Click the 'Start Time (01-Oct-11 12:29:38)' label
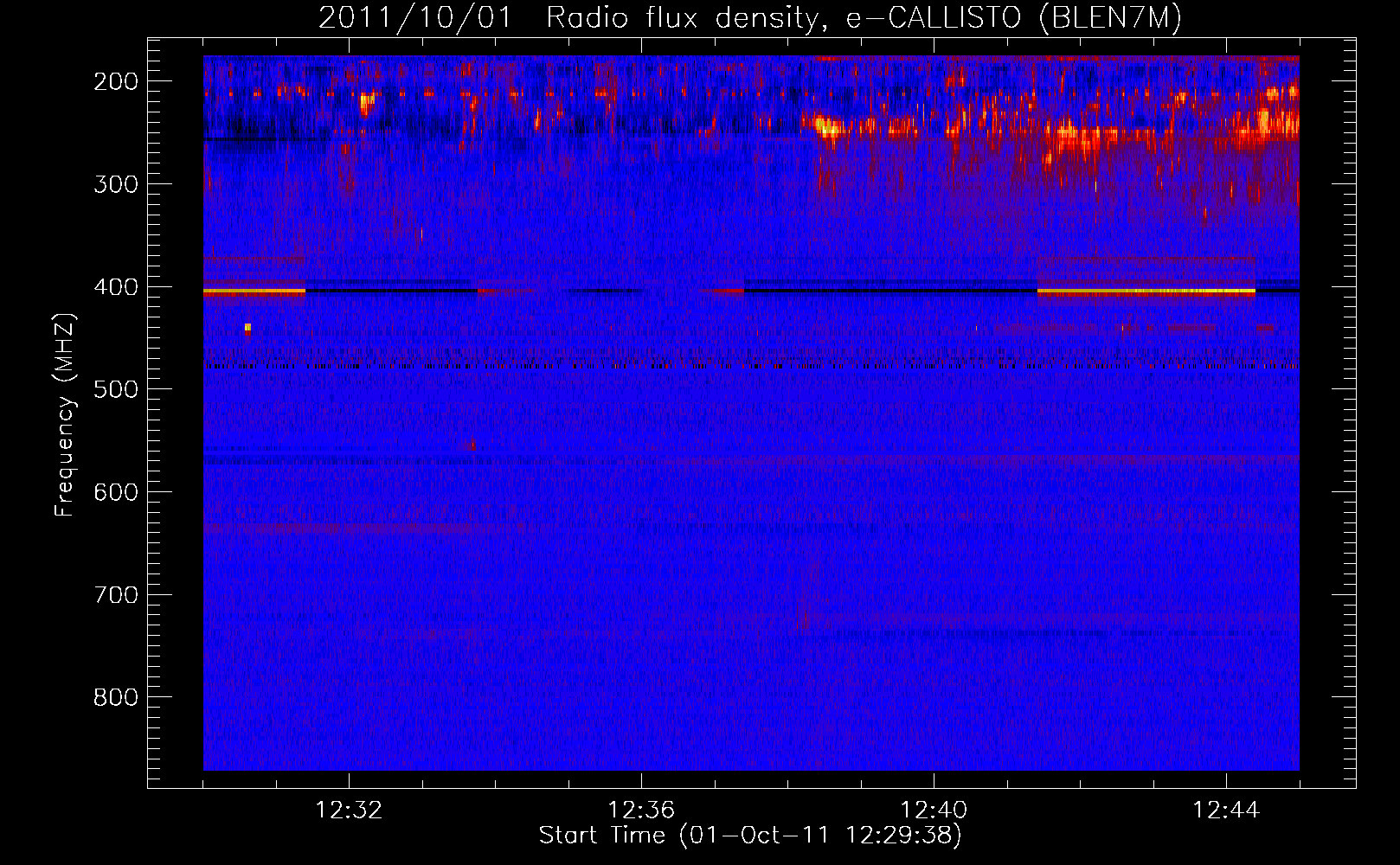 750,836
